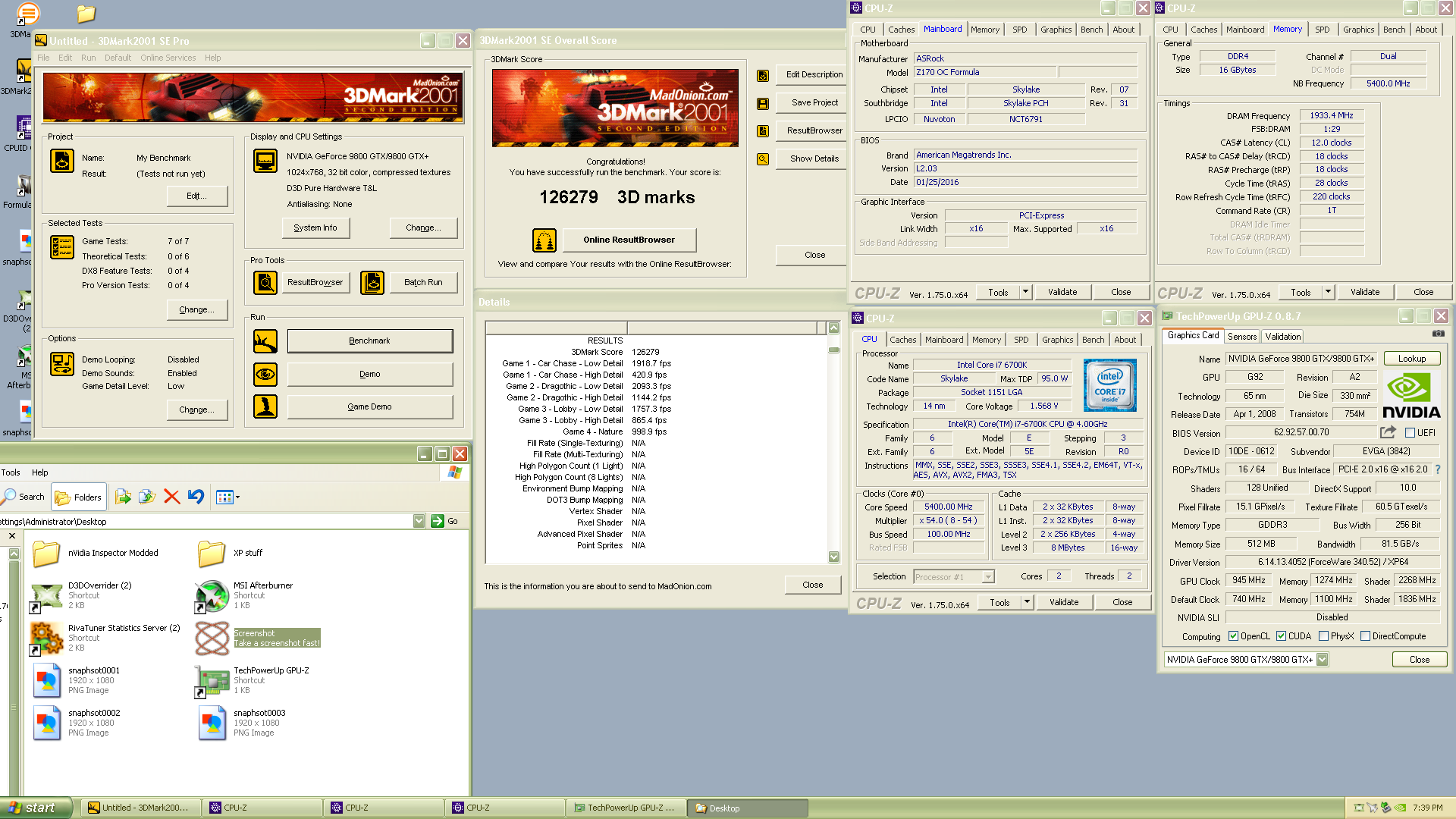Click the Save Project disk icon

coord(763,103)
